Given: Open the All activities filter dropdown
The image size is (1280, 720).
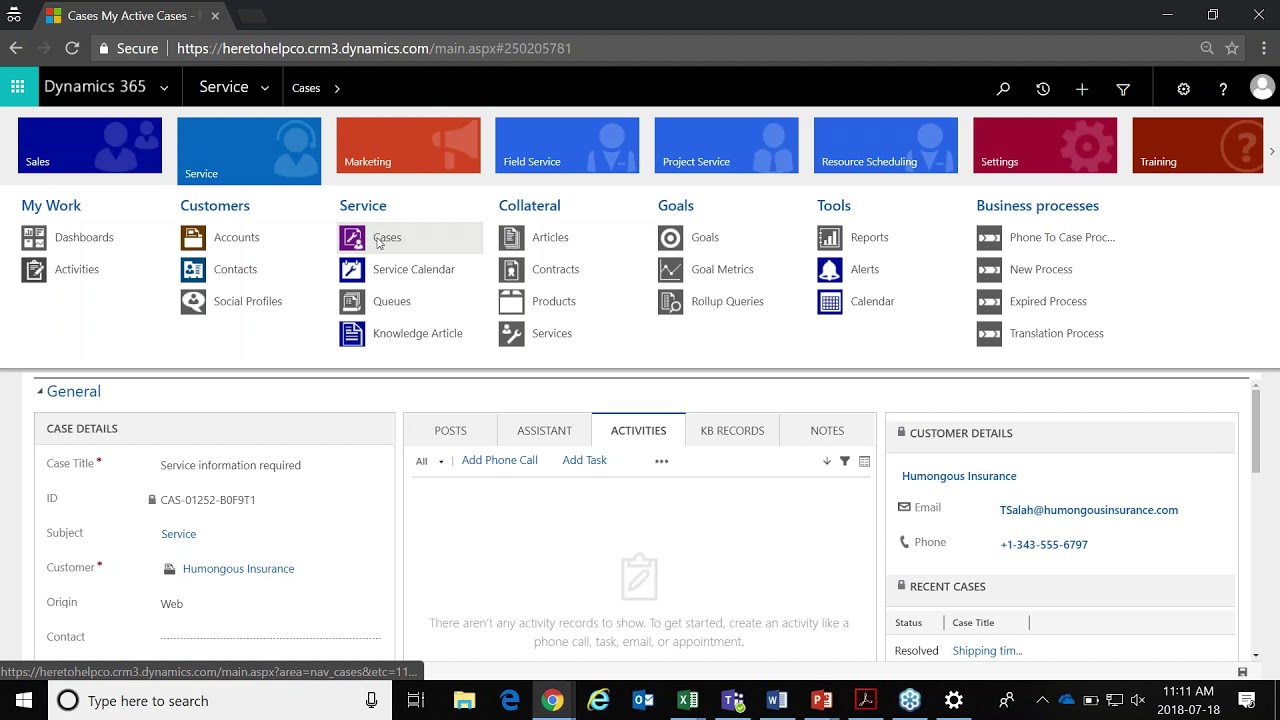Looking at the screenshot, I should pyautogui.click(x=430, y=461).
